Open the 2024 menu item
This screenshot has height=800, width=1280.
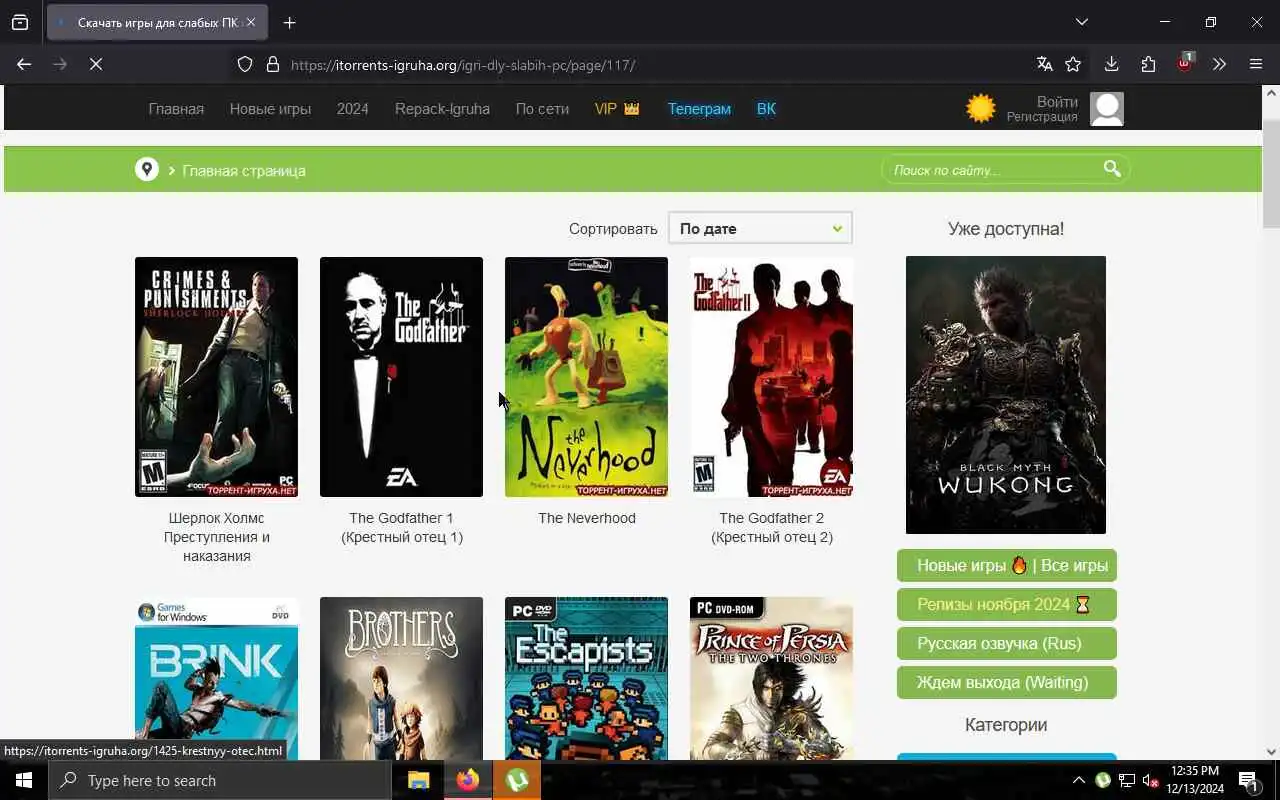pyautogui.click(x=352, y=109)
